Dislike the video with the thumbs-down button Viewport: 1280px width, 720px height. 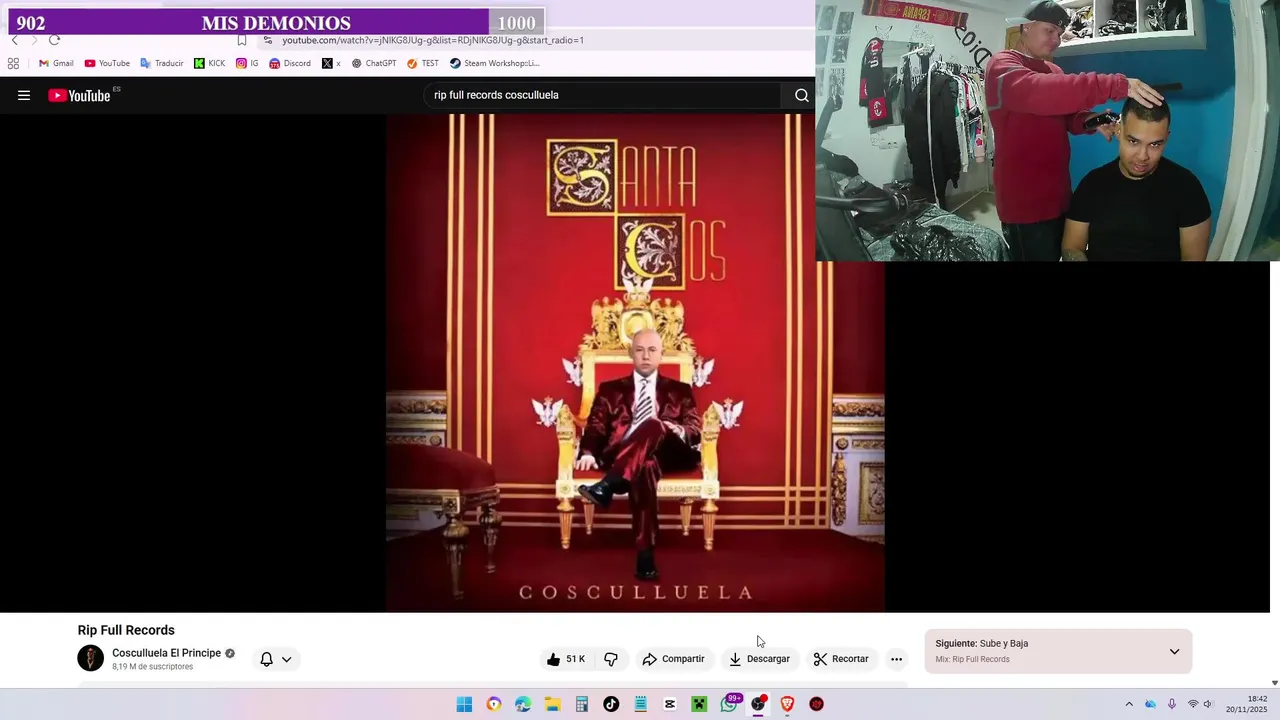click(611, 659)
